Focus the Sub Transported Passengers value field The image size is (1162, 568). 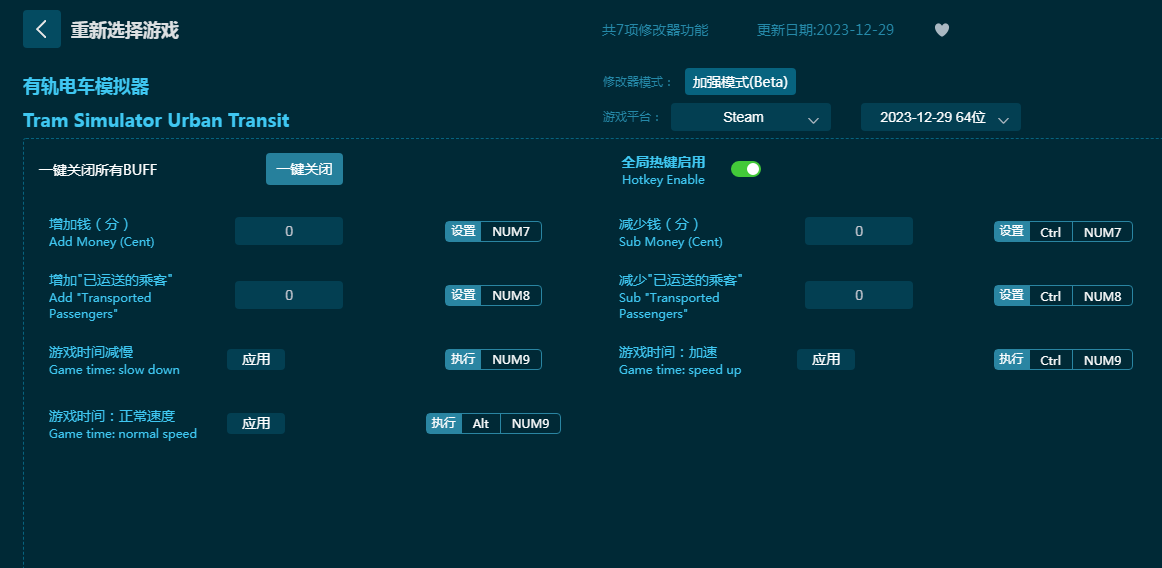click(858, 295)
